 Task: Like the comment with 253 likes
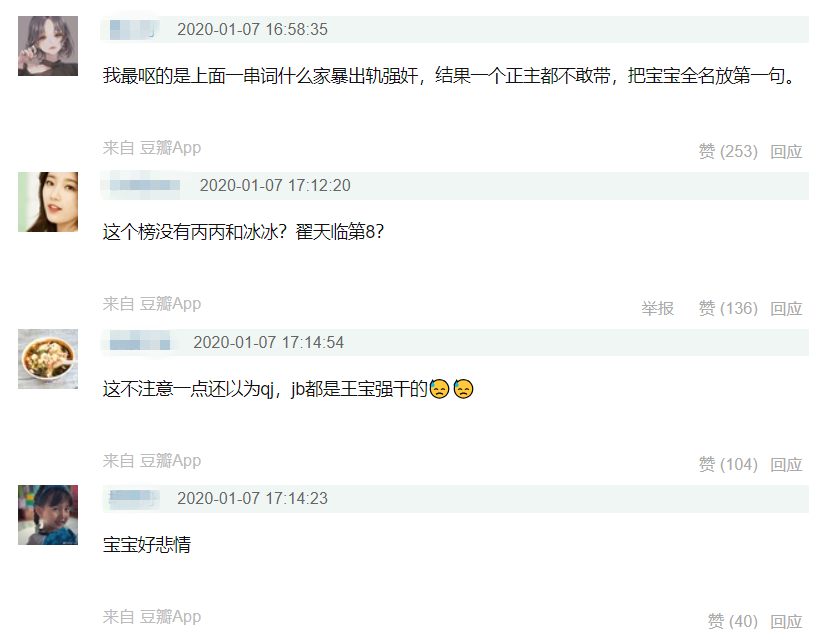728,151
